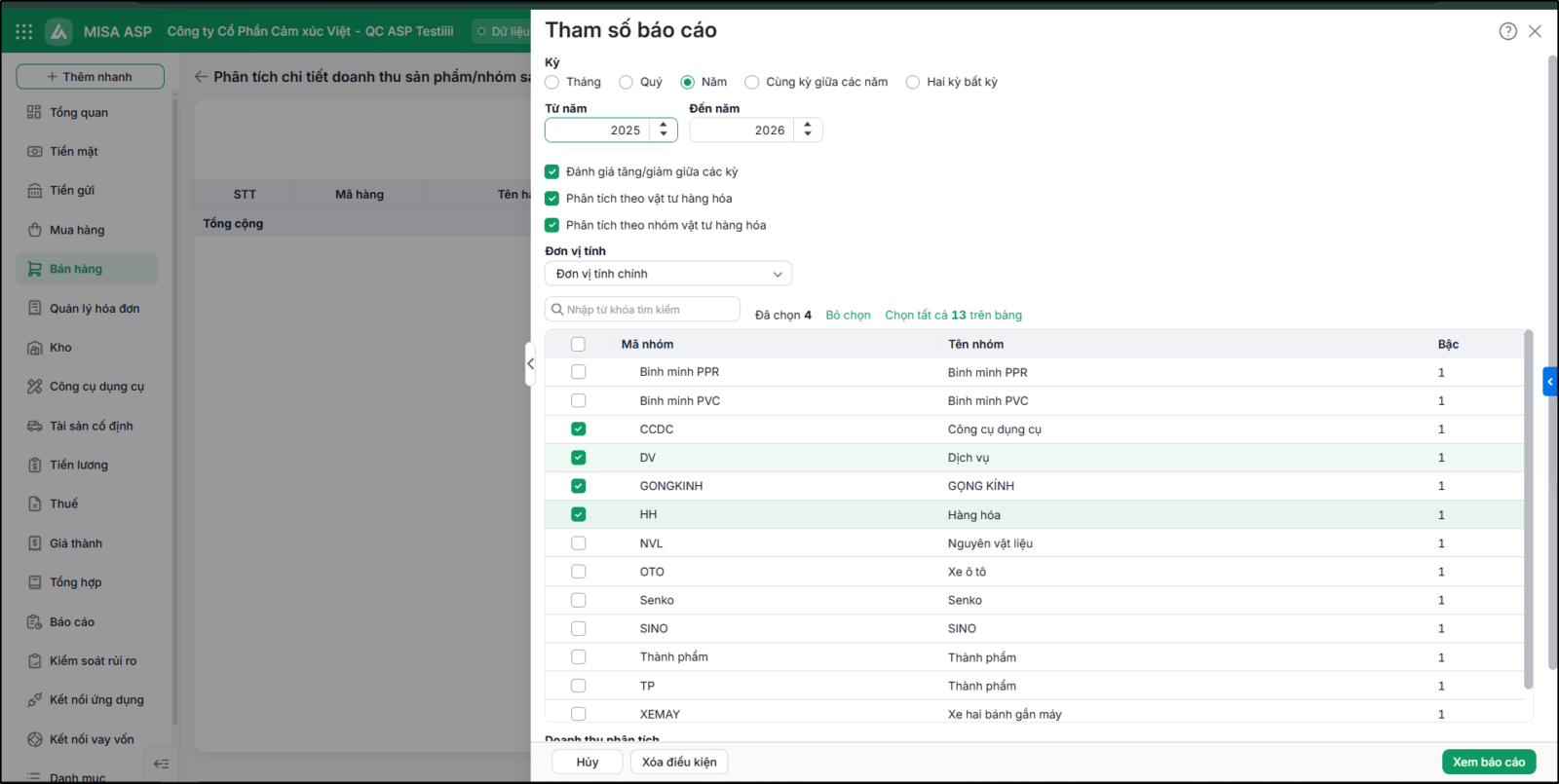Increase the Từ năm year value
1559x784 pixels.
[x=664, y=125]
